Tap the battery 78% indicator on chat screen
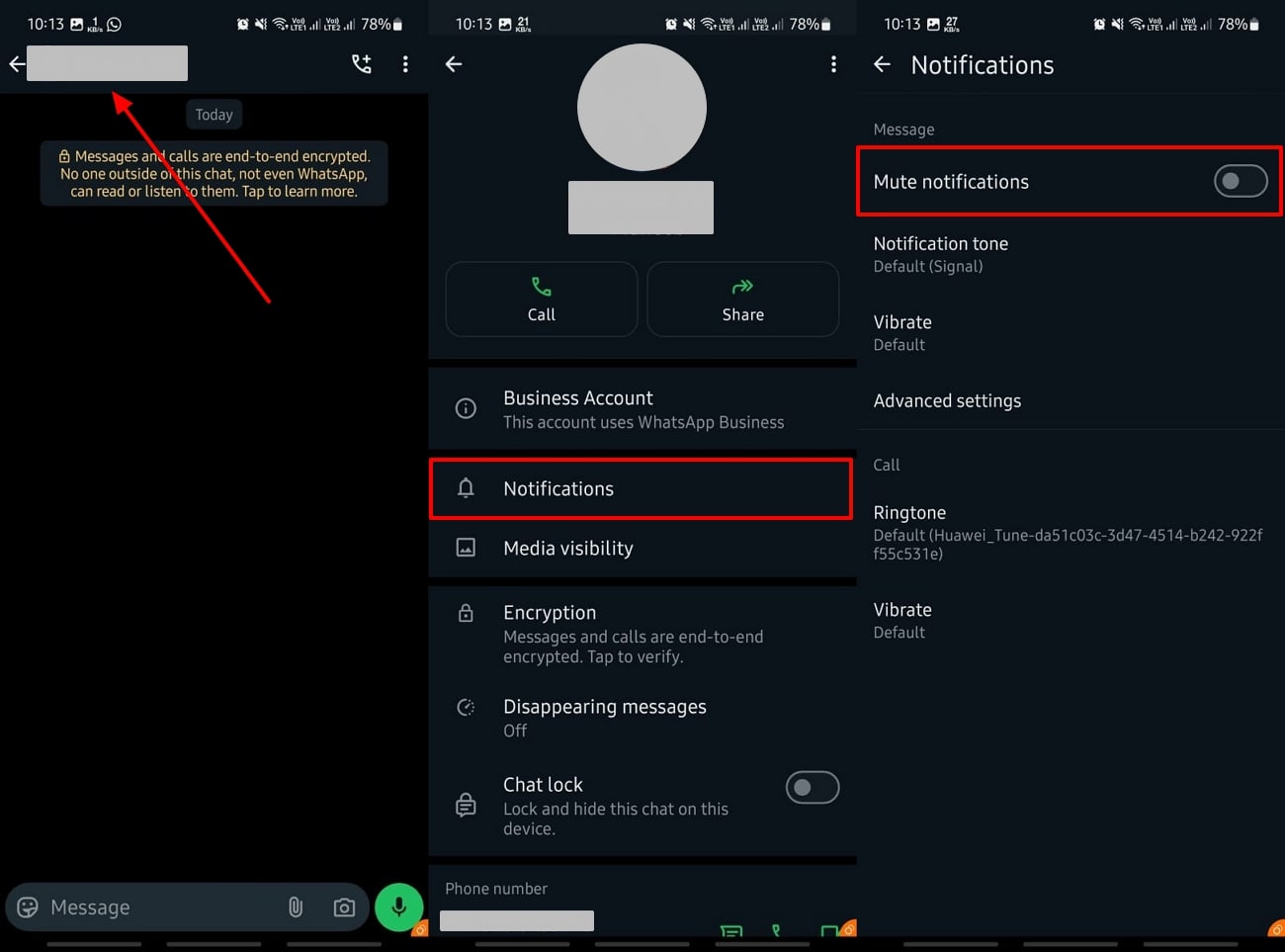Screen dimensions: 1285x952 [x=382, y=24]
